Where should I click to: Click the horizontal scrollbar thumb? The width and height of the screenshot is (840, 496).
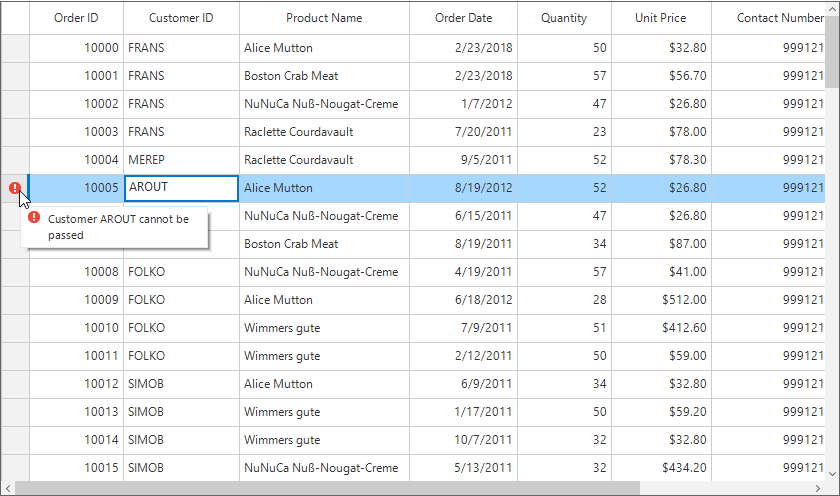point(327,488)
